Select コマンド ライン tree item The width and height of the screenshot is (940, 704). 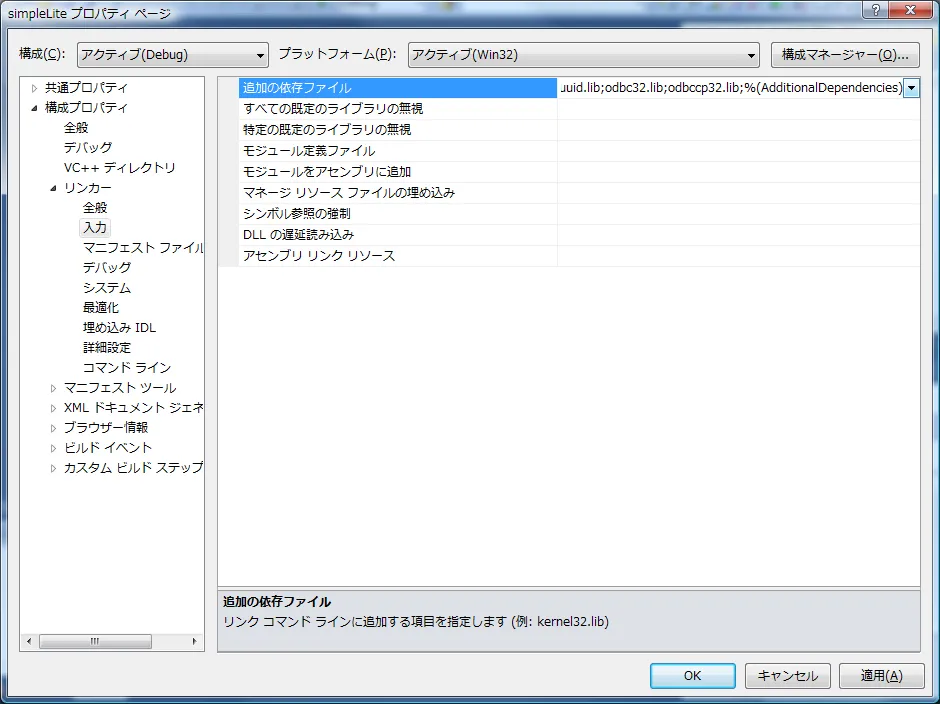tap(127, 368)
